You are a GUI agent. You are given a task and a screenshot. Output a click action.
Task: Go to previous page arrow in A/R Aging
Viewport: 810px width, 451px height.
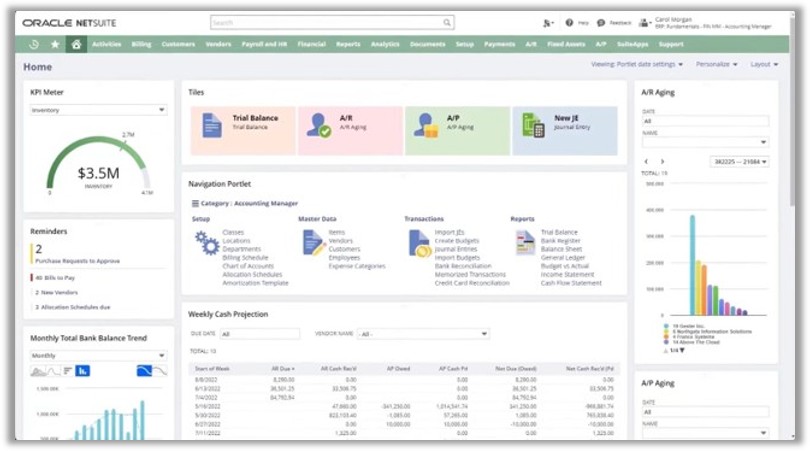tap(646, 162)
